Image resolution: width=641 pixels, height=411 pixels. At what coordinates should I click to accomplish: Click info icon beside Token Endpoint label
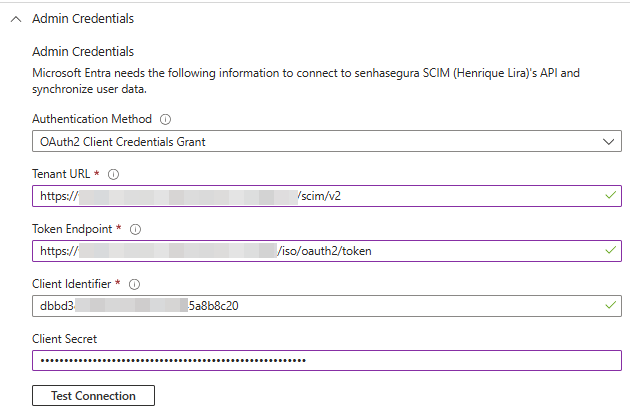click(135, 229)
